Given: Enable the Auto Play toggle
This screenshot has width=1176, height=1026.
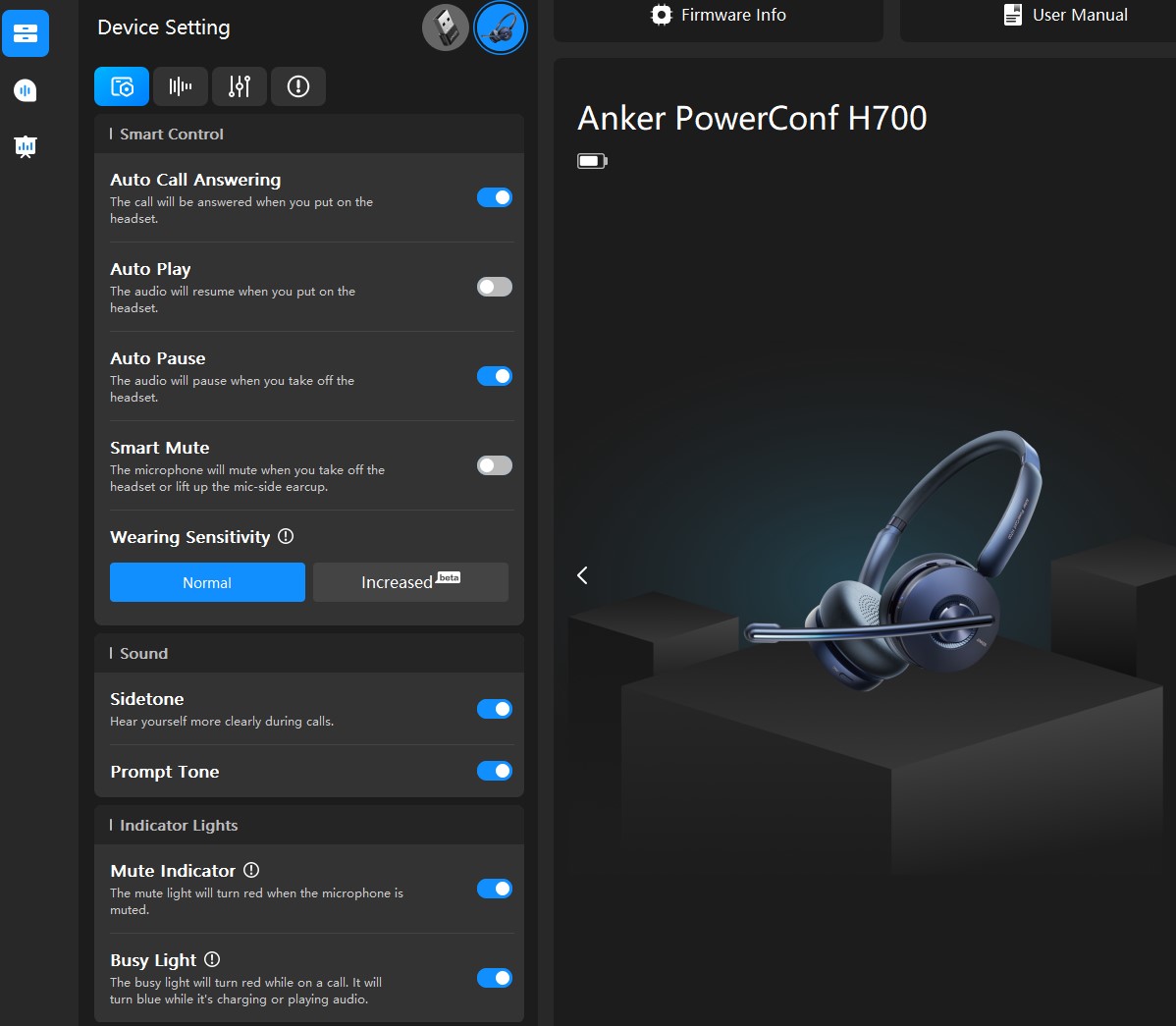Looking at the screenshot, I should pyautogui.click(x=495, y=287).
